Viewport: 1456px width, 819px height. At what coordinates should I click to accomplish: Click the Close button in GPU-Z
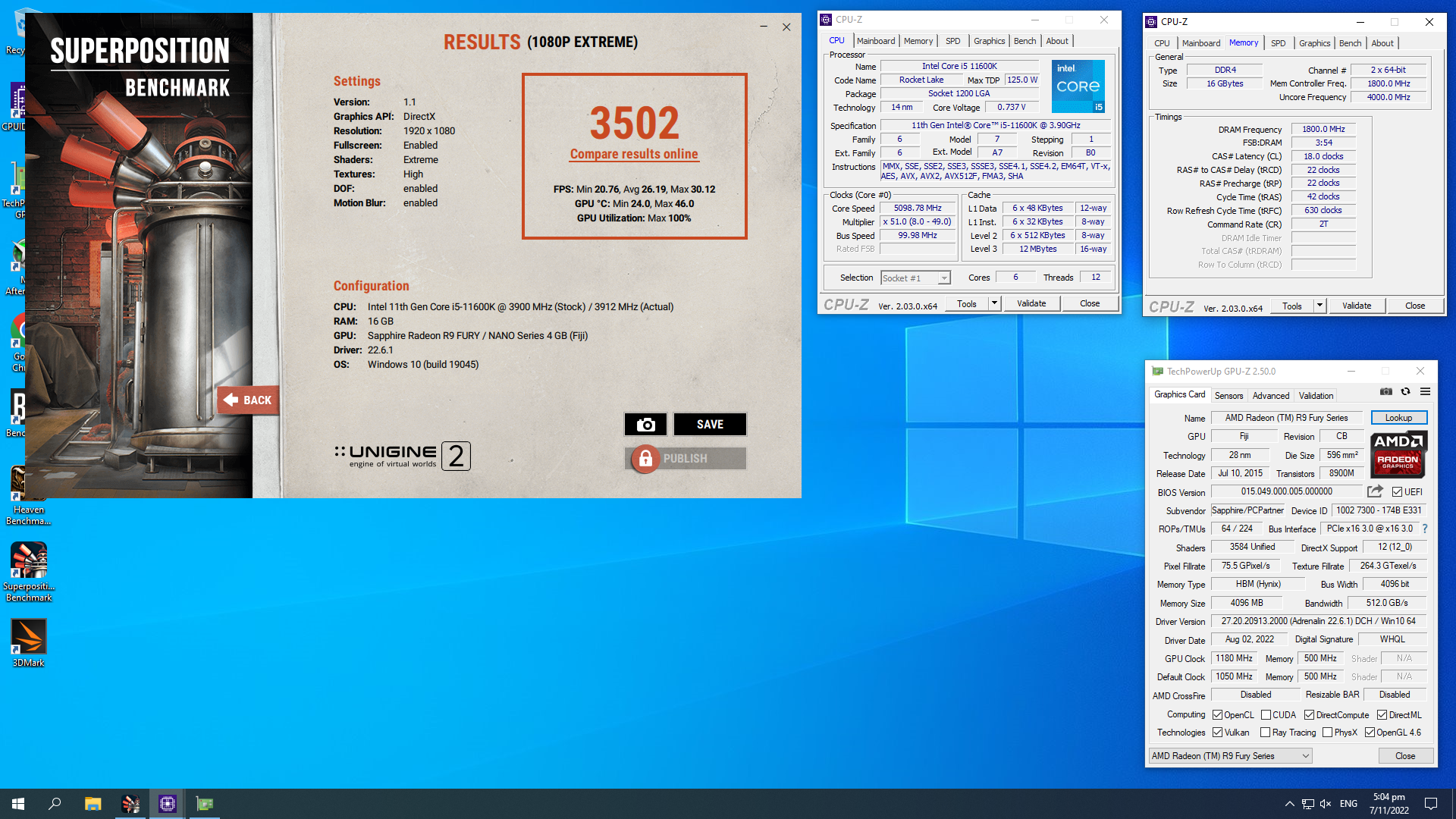point(1405,756)
